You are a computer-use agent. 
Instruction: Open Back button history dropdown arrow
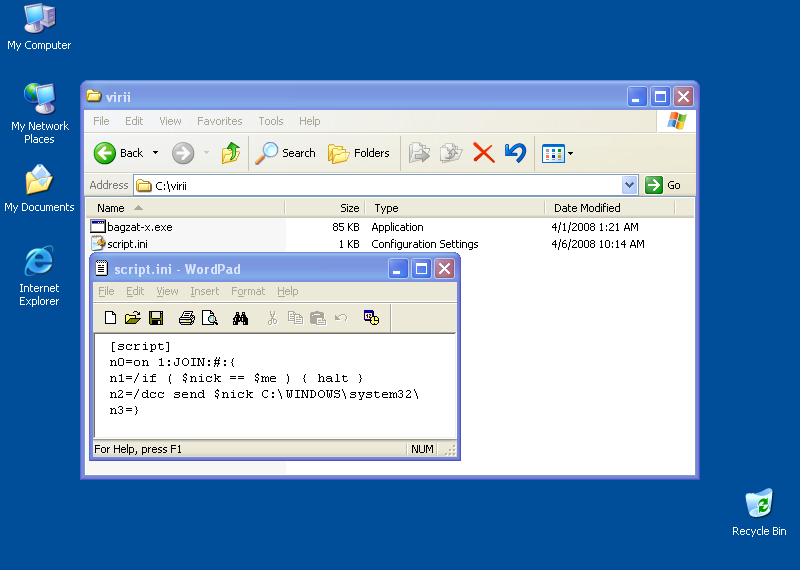pyautogui.click(x=156, y=153)
